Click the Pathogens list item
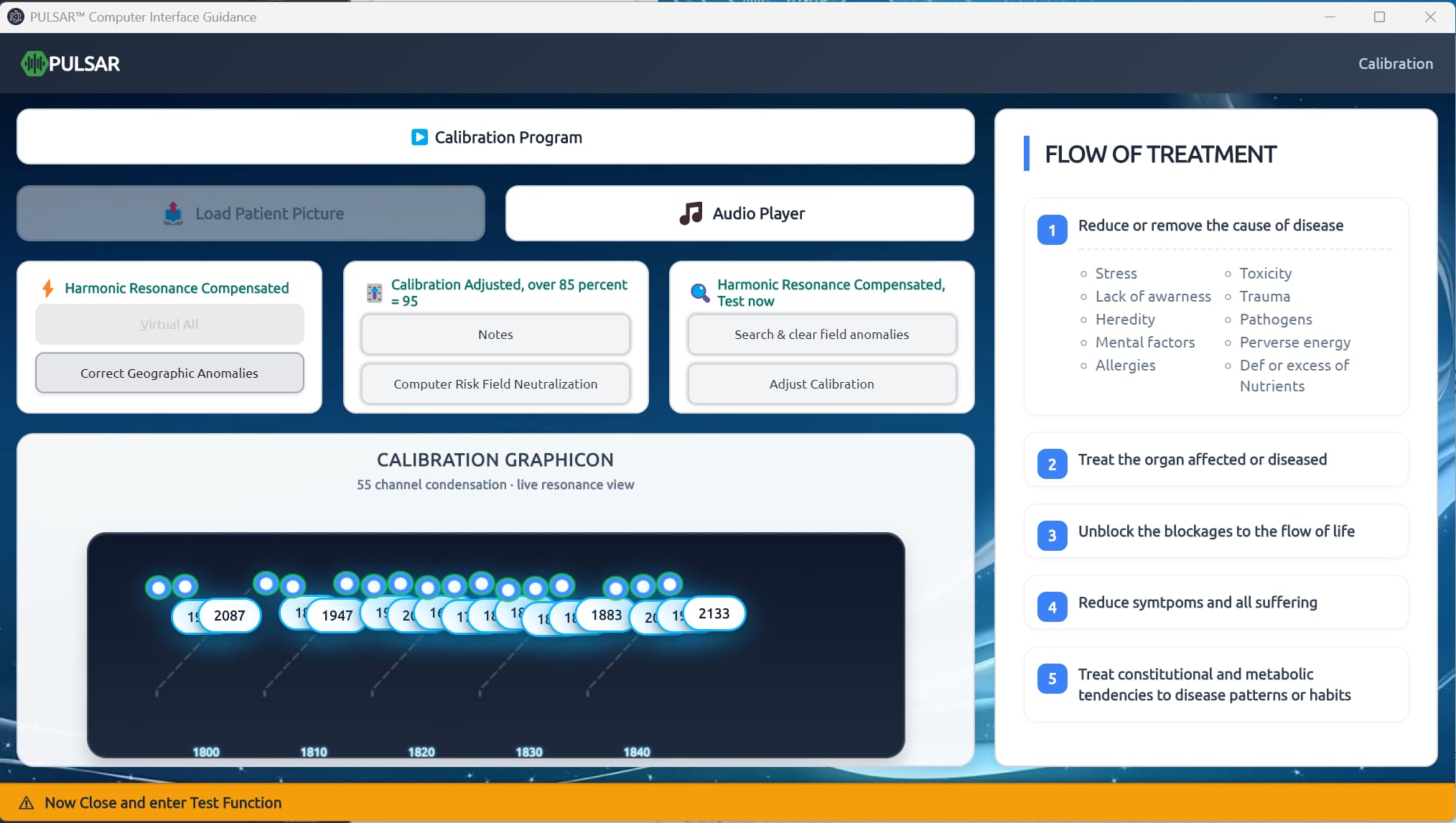Image resolution: width=1456 pixels, height=823 pixels. pyautogui.click(x=1276, y=320)
